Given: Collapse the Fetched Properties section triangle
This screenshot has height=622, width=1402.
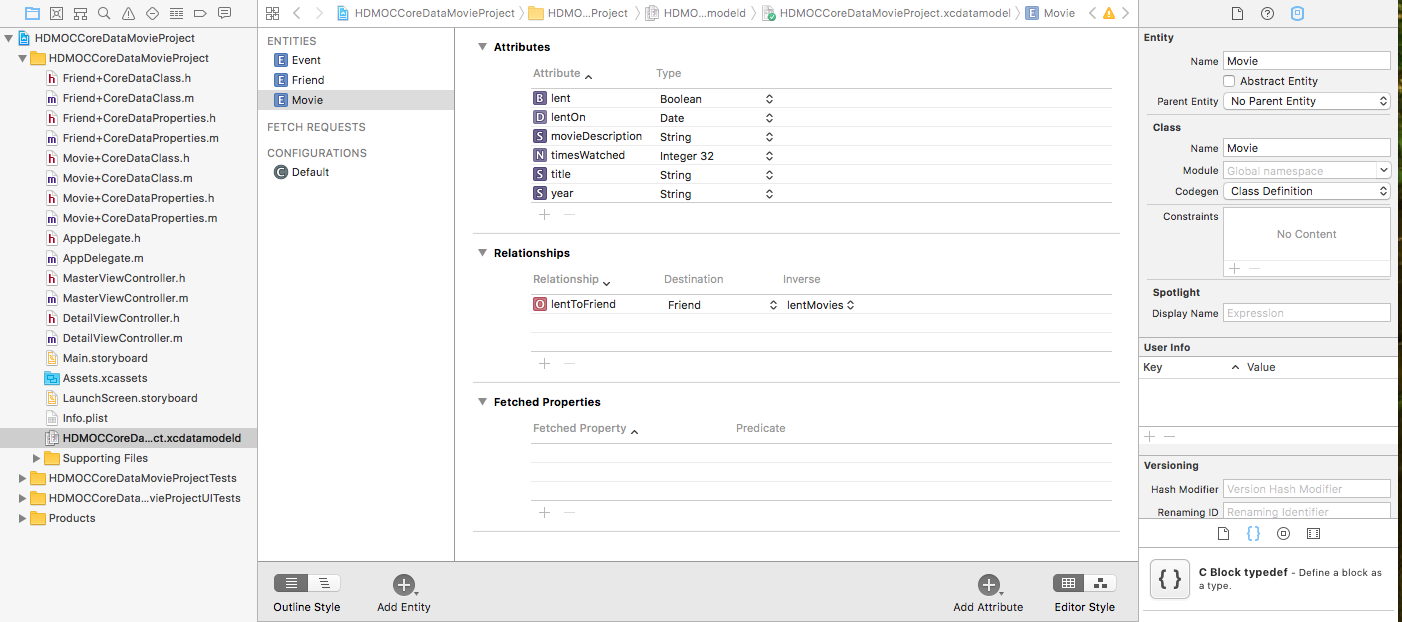Looking at the screenshot, I should pyautogui.click(x=482, y=402).
